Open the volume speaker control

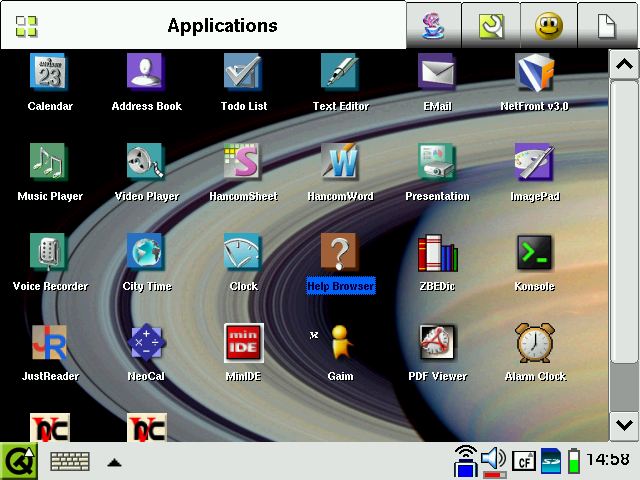pyautogui.click(x=494, y=461)
